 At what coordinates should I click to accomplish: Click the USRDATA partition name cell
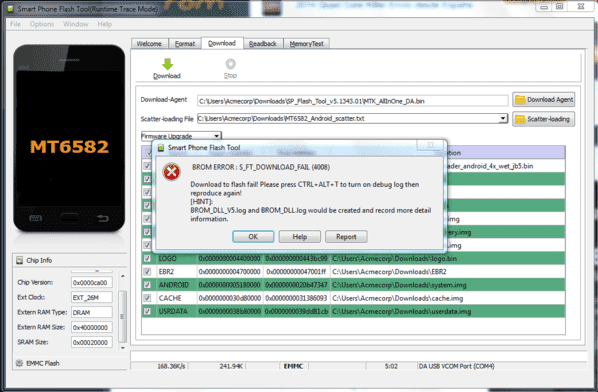(x=177, y=312)
